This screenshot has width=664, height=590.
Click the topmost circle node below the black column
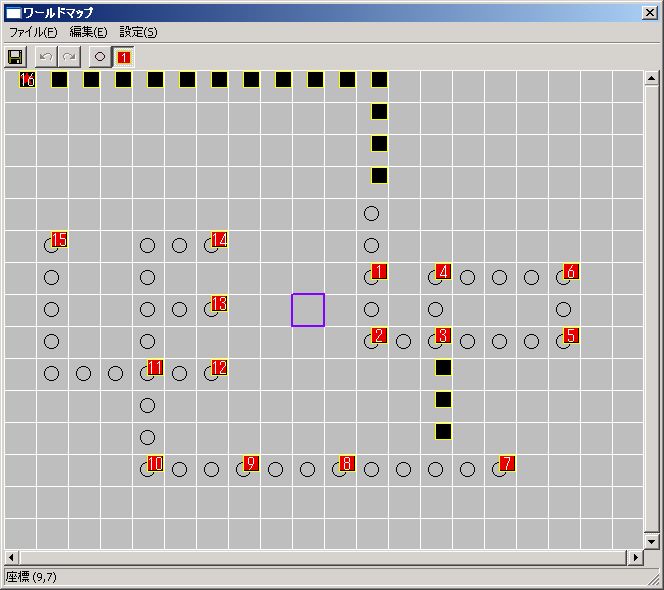[x=371, y=213]
